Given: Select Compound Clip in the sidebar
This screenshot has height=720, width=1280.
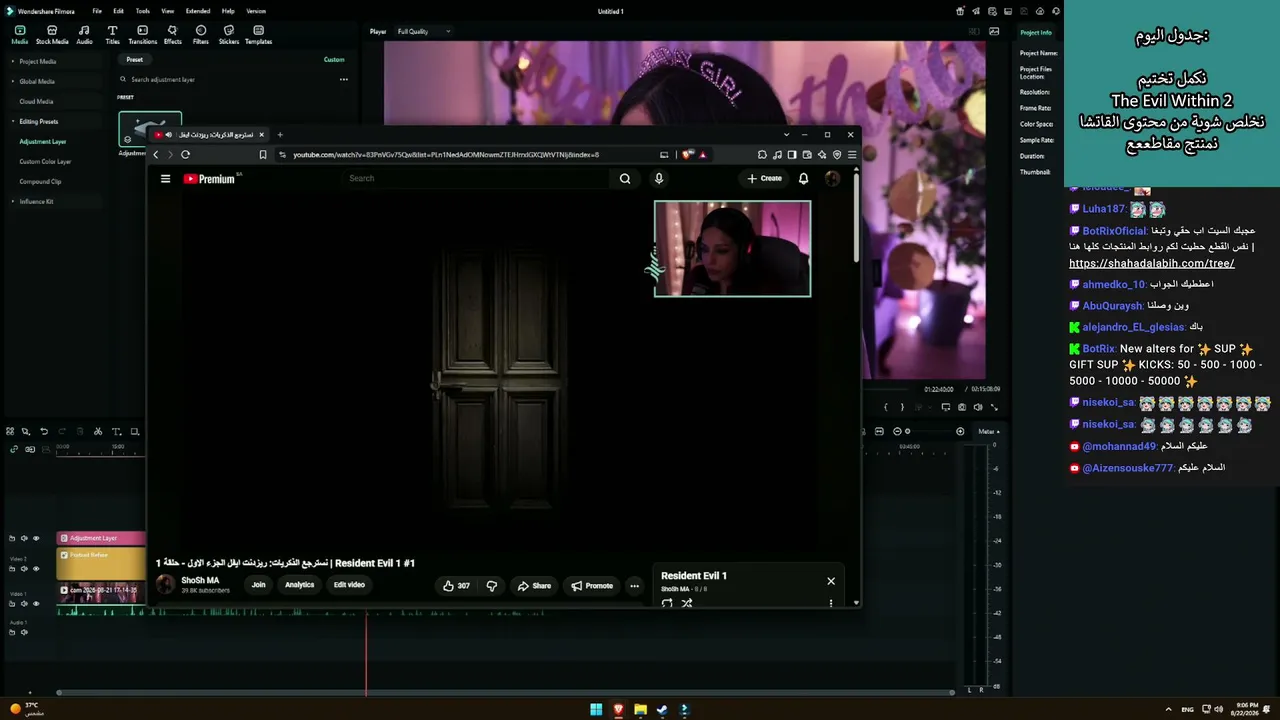Looking at the screenshot, I should click(x=40, y=181).
